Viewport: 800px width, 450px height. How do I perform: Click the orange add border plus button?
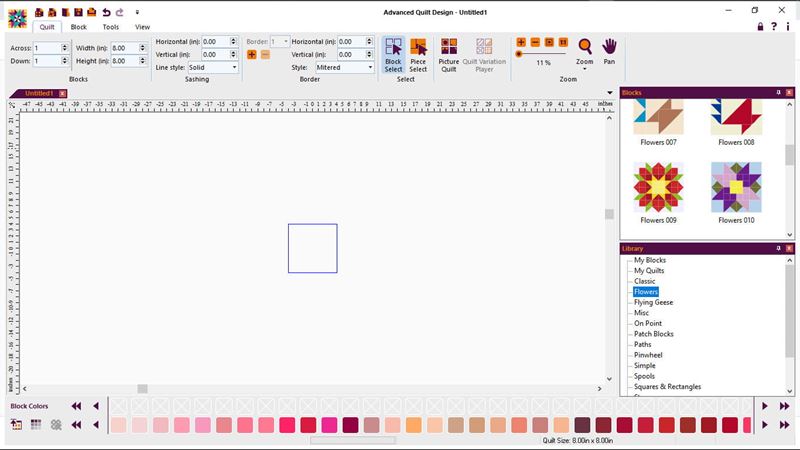(x=252, y=54)
